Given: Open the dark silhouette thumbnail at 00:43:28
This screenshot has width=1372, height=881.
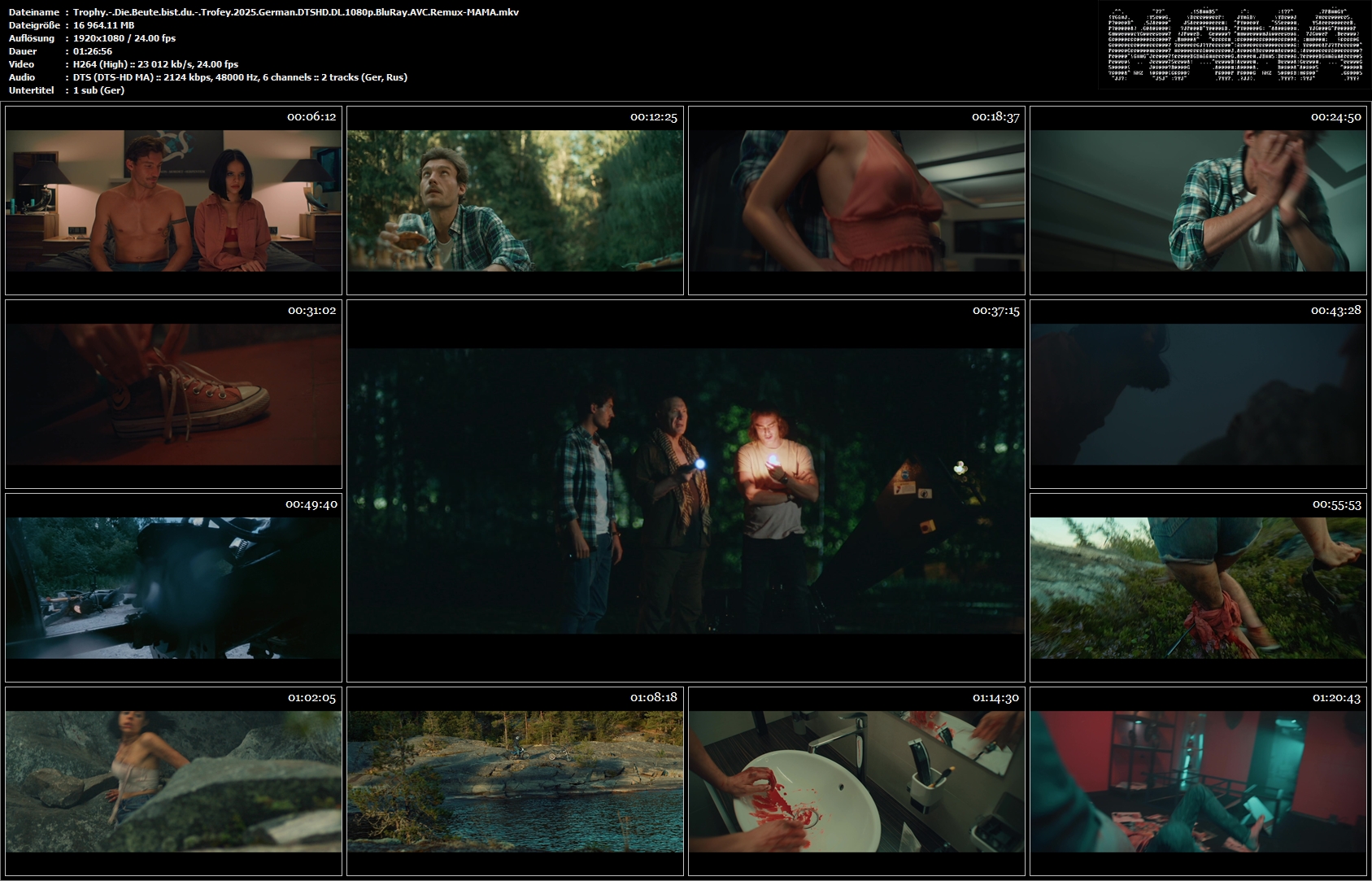Looking at the screenshot, I should click(x=1198, y=394).
